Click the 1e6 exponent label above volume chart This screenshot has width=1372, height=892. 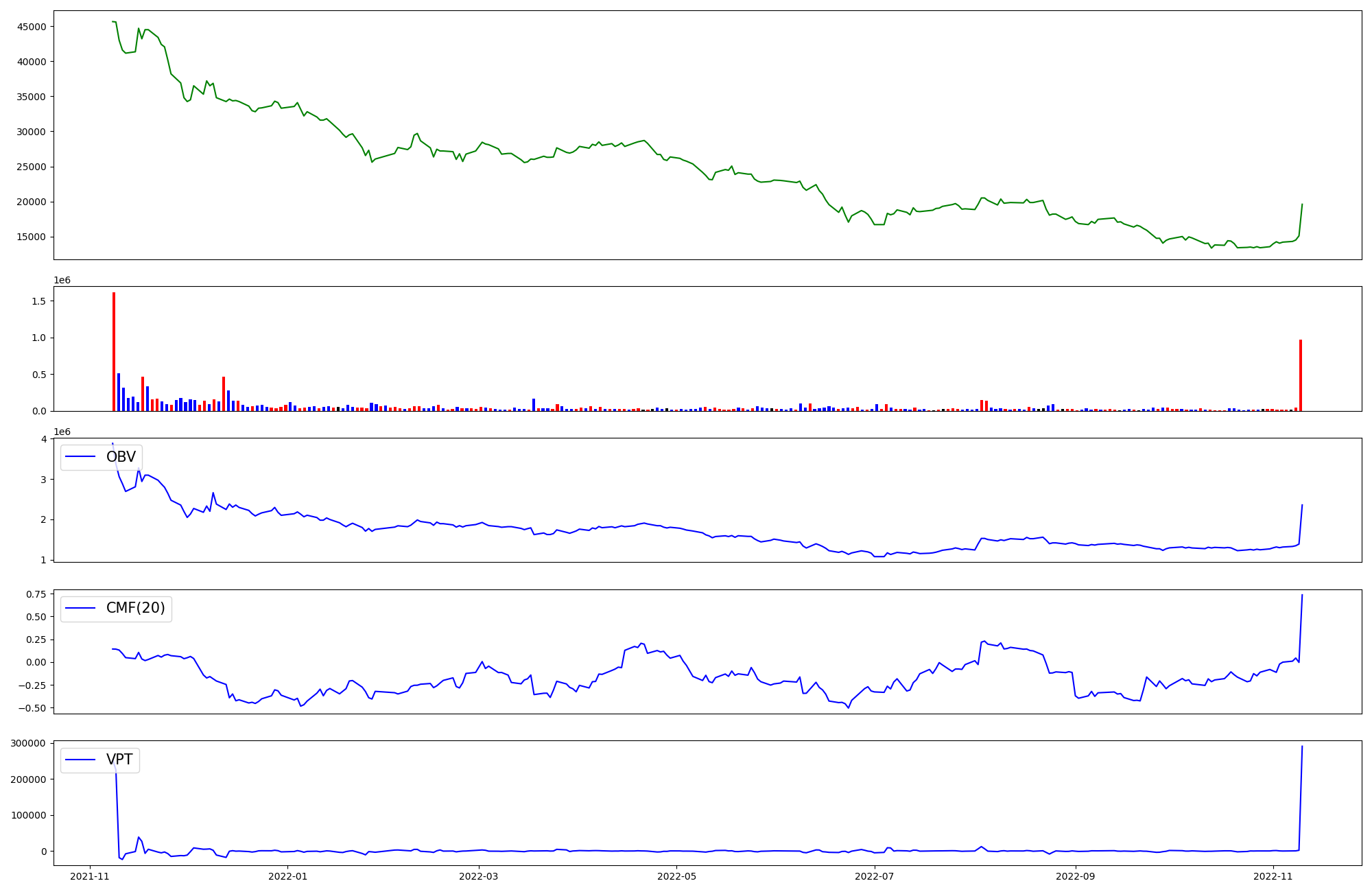(x=62, y=281)
